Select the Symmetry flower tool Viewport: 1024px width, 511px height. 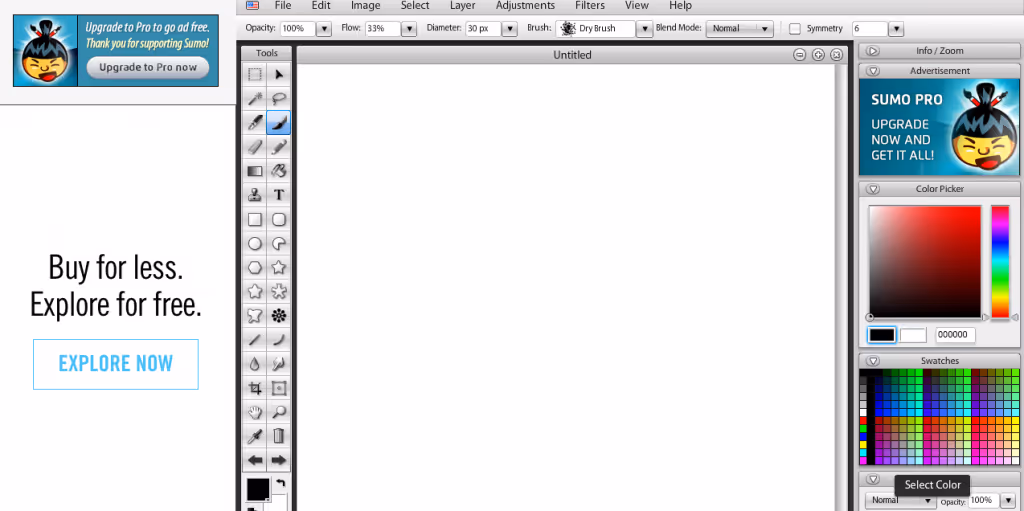coord(279,316)
